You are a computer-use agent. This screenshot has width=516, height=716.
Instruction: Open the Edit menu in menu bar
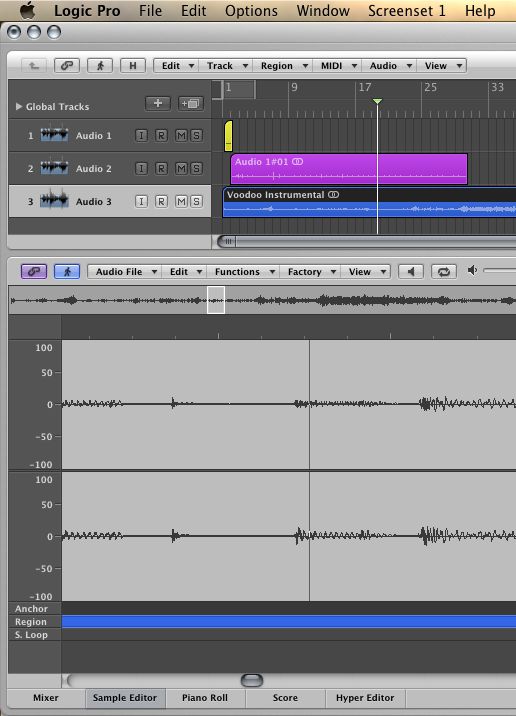tap(193, 11)
